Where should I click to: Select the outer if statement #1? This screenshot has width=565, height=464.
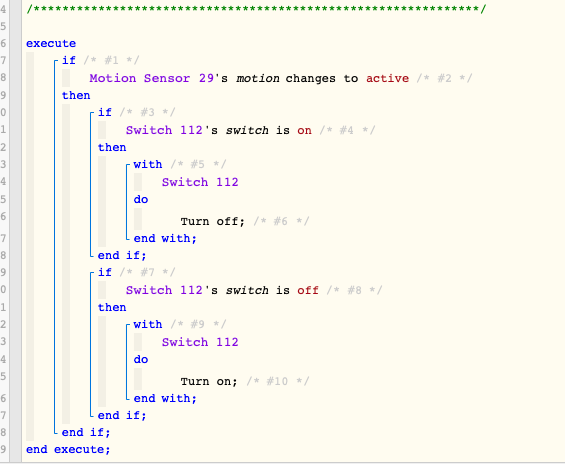click(x=69, y=60)
